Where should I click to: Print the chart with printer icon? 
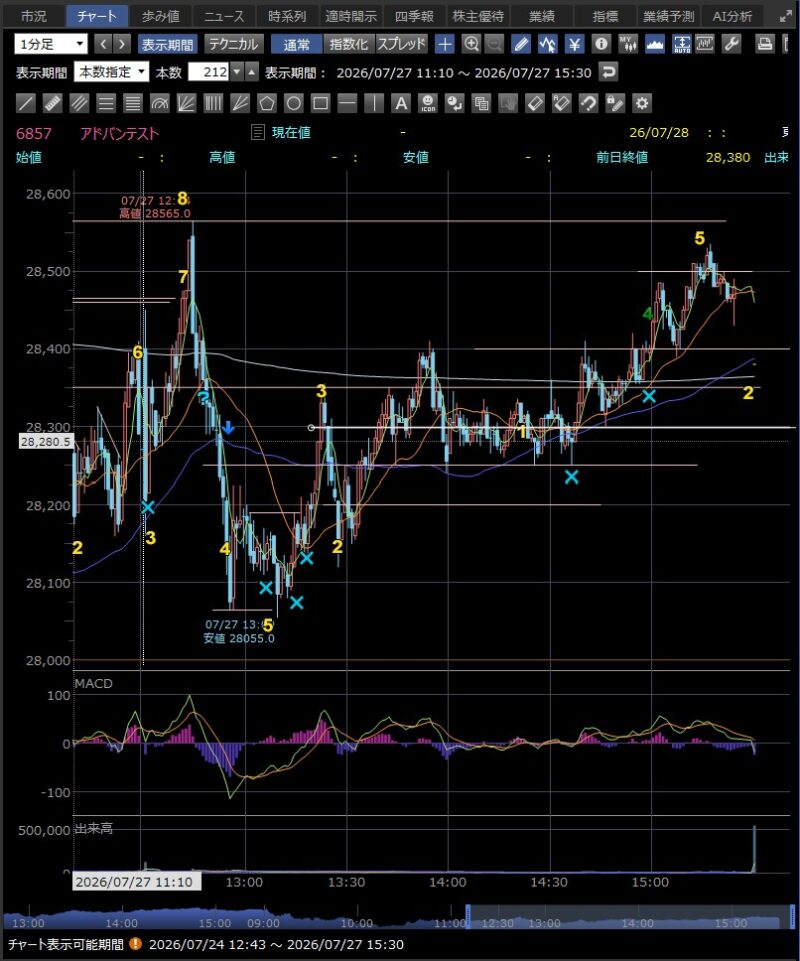[x=764, y=44]
